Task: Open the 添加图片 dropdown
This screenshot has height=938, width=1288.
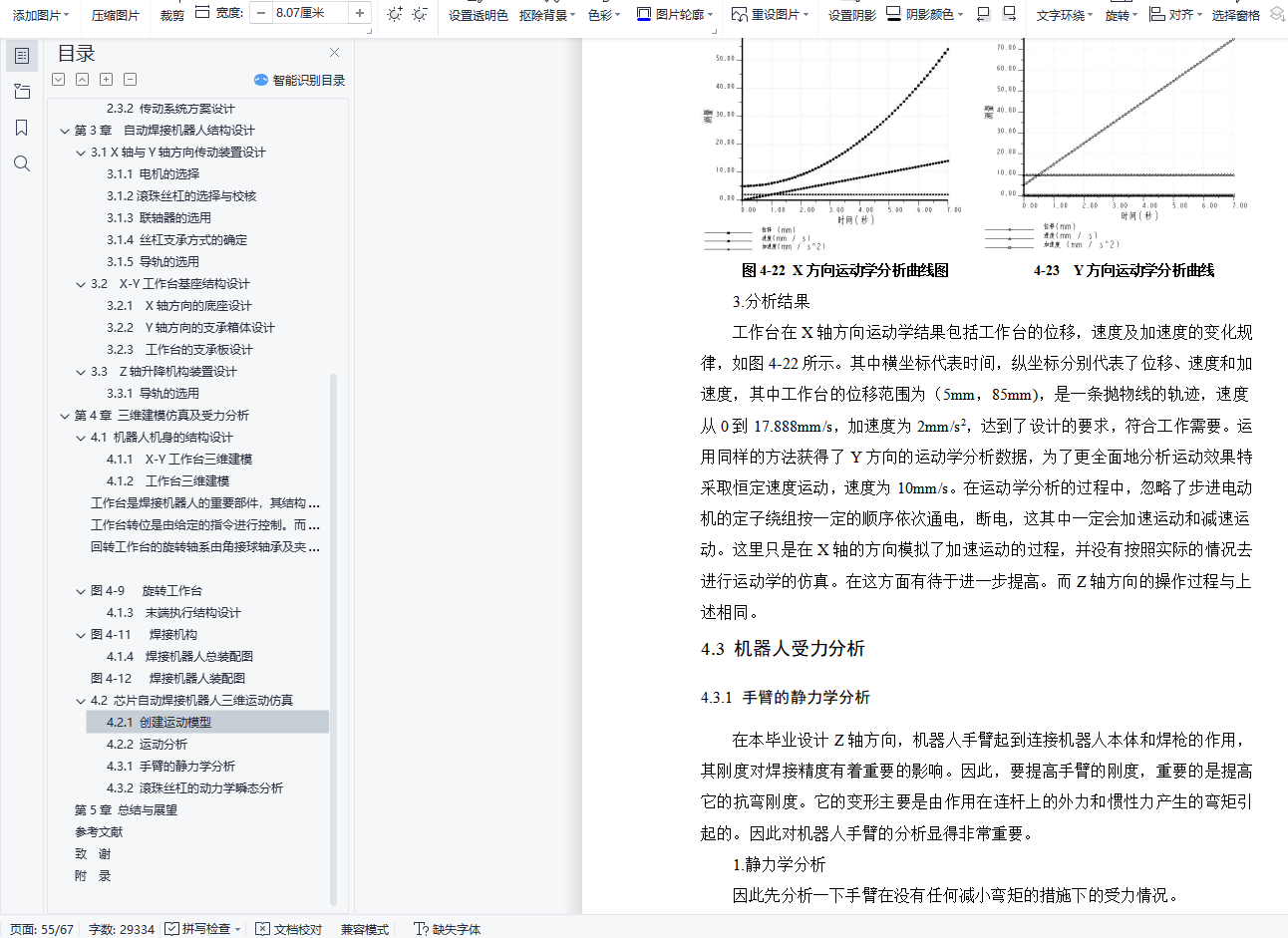Action: (x=41, y=15)
